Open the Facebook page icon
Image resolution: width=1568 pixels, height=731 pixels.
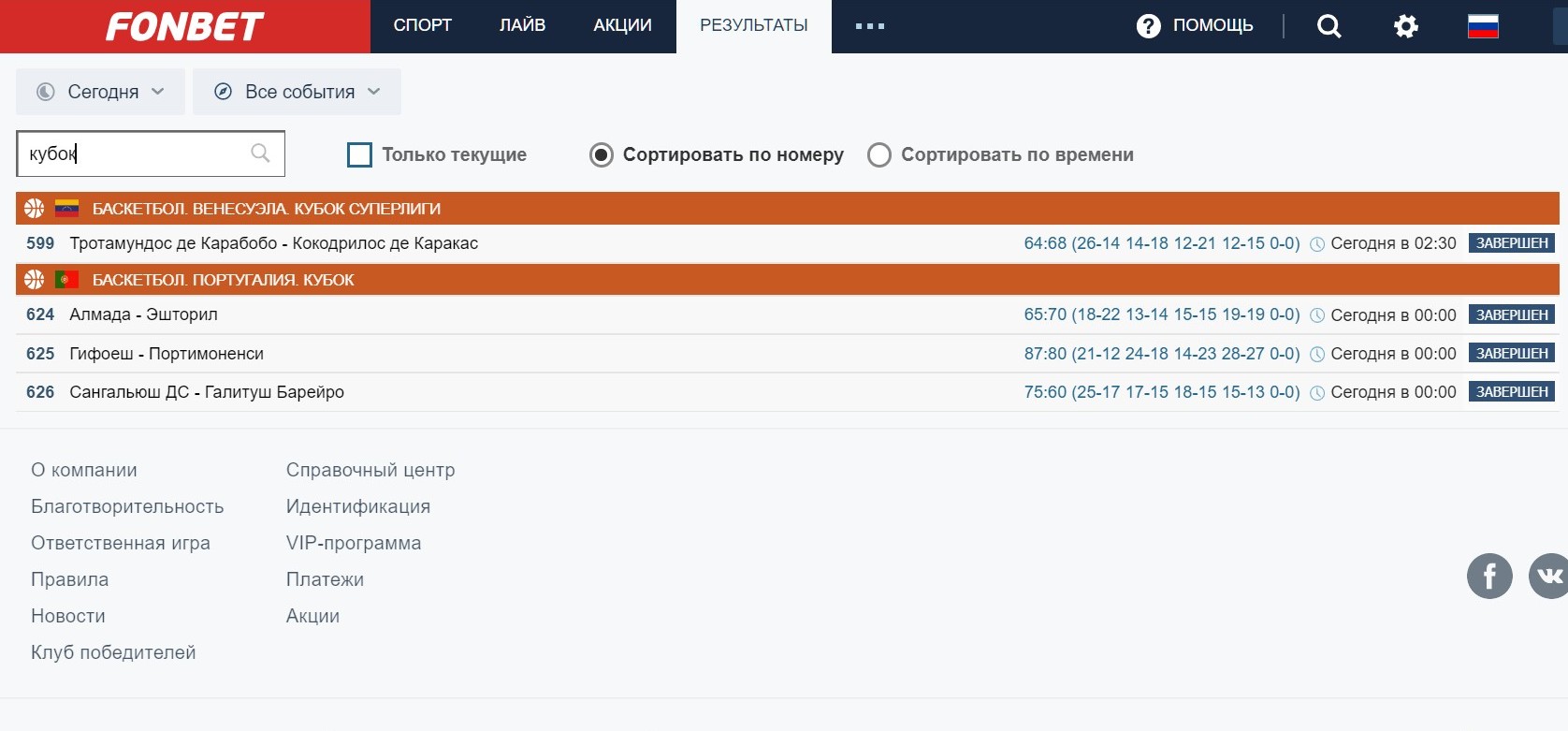[x=1489, y=576]
